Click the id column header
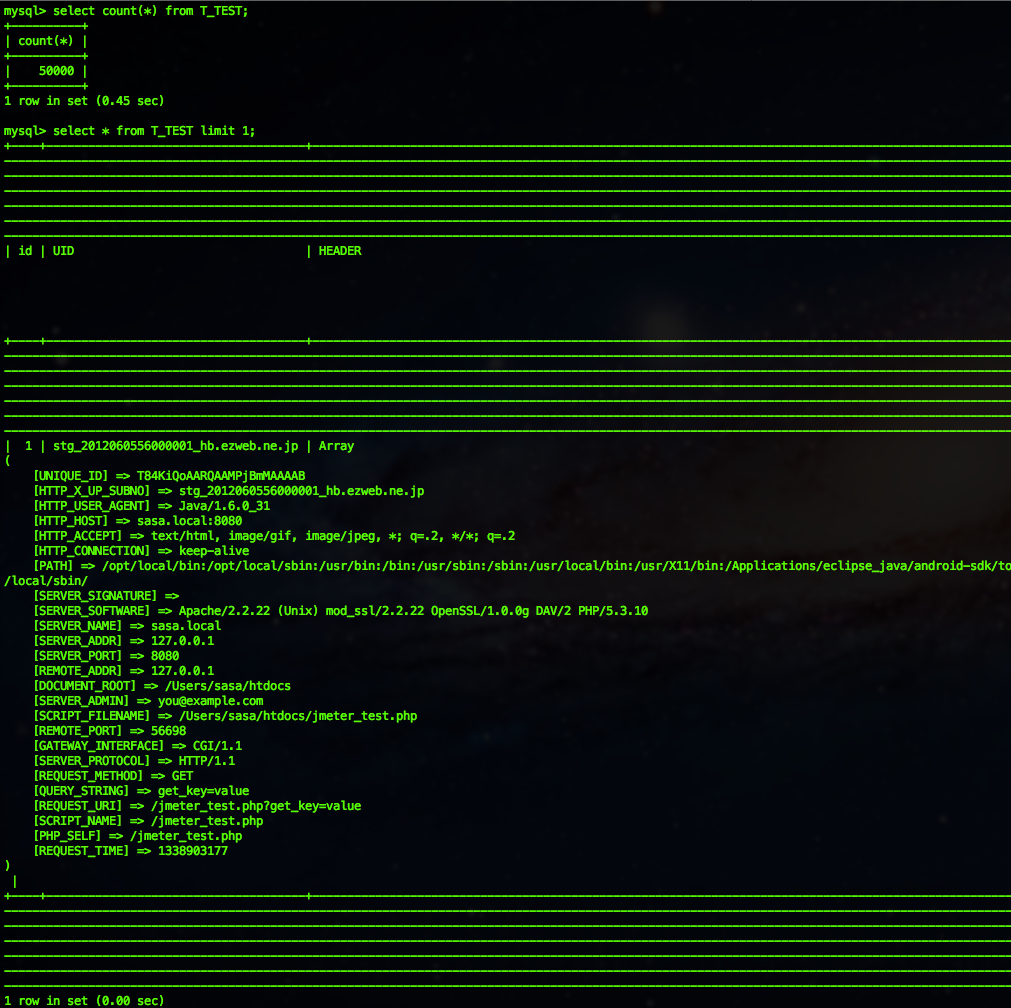This screenshot has height=1008, width=1011. [25, 251]
